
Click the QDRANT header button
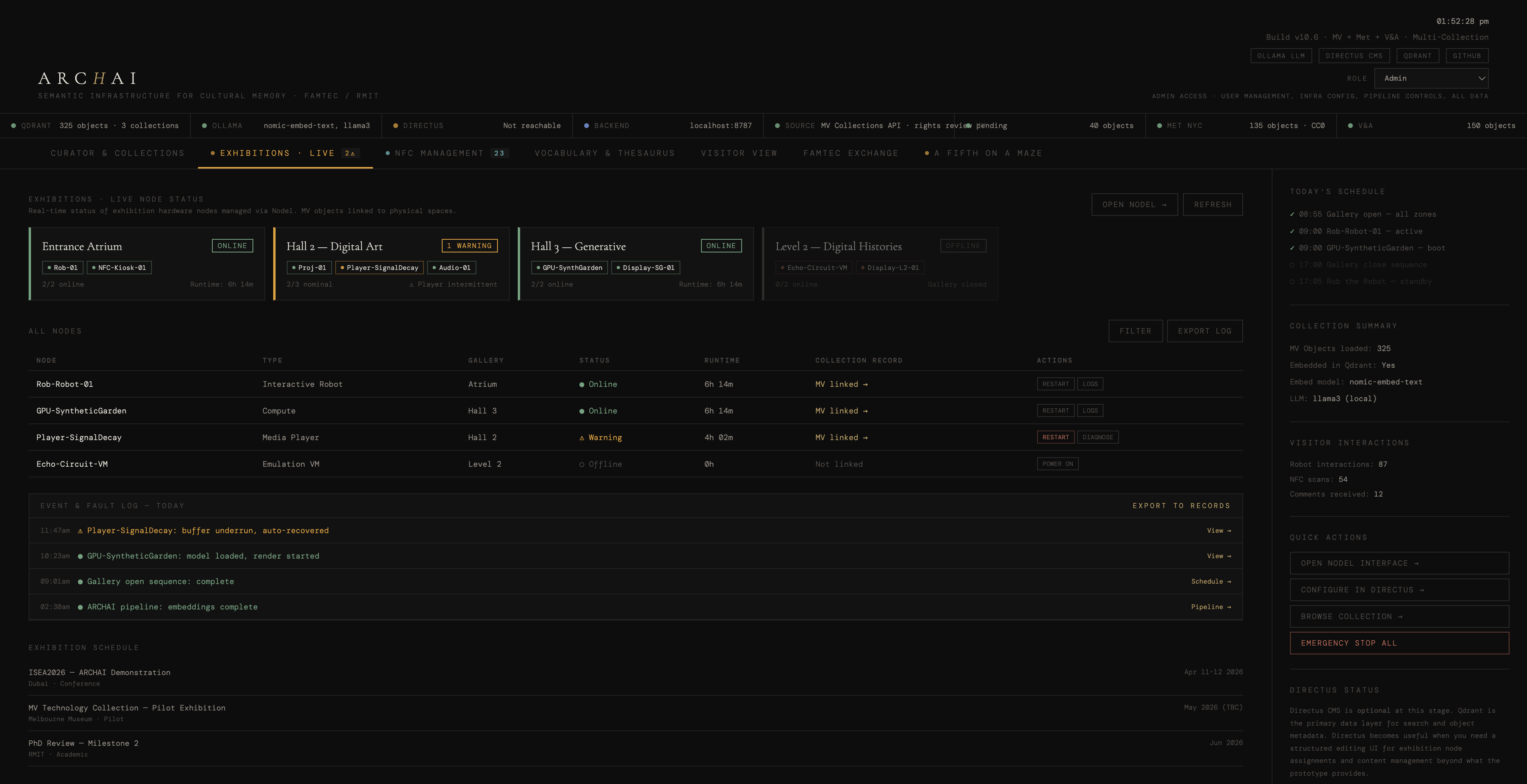pos(1417,56)
